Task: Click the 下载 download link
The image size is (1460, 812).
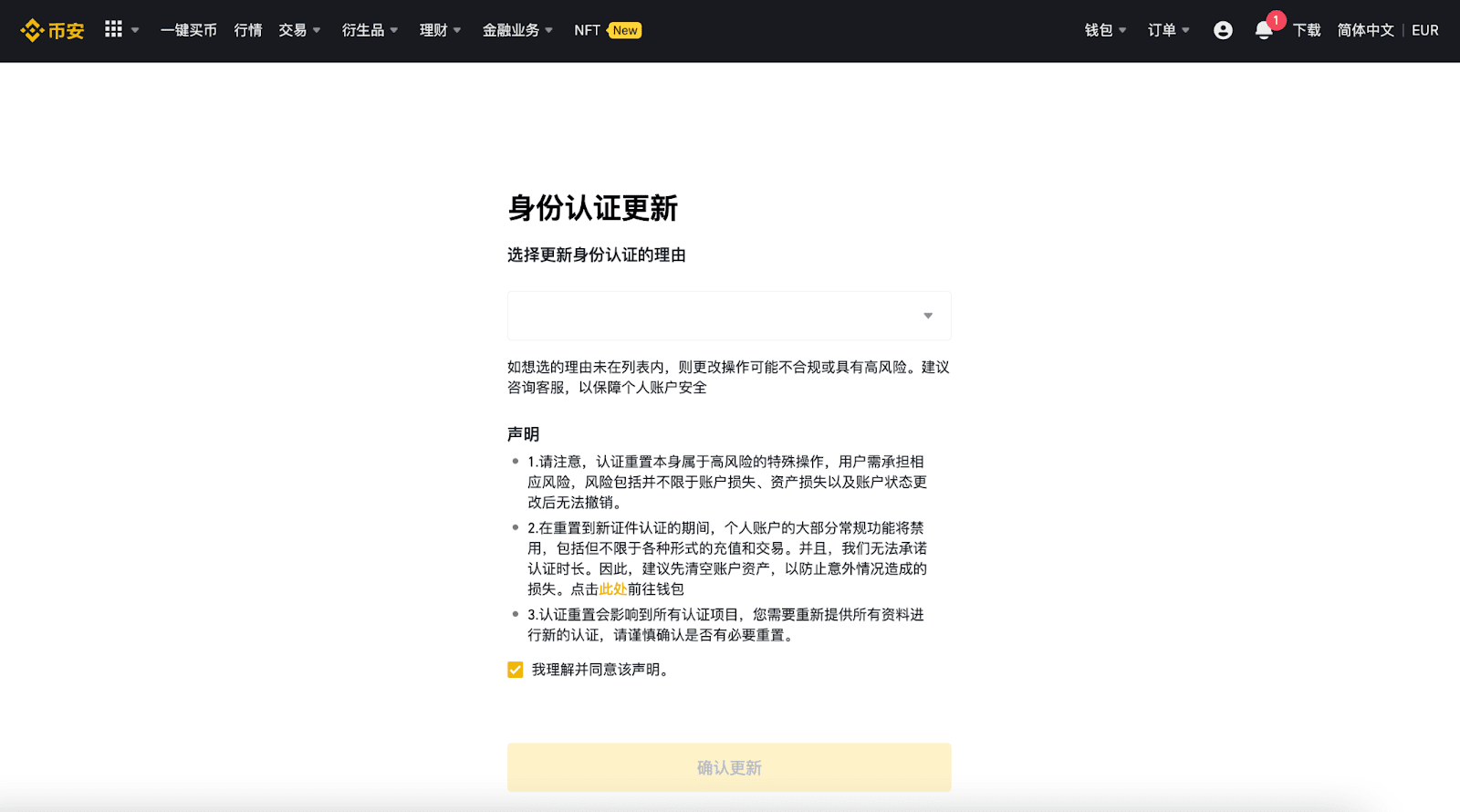Action: (x=1307, y=30)
